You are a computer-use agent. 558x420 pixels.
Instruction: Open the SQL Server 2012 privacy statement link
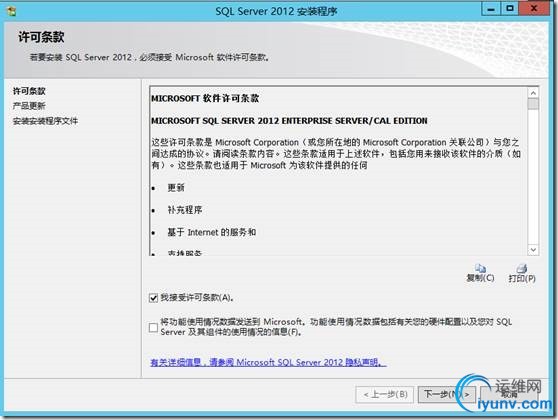pos(268,362)
